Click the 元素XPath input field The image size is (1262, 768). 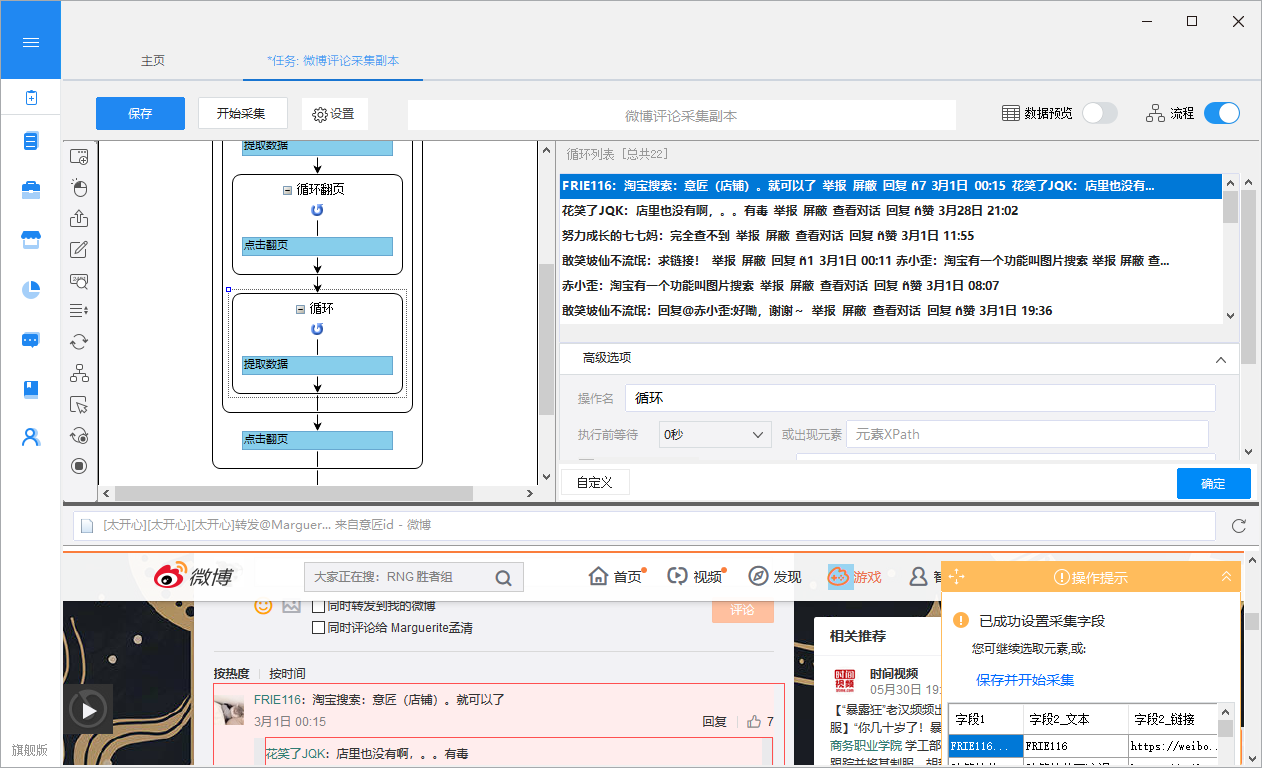[1027, 434]
